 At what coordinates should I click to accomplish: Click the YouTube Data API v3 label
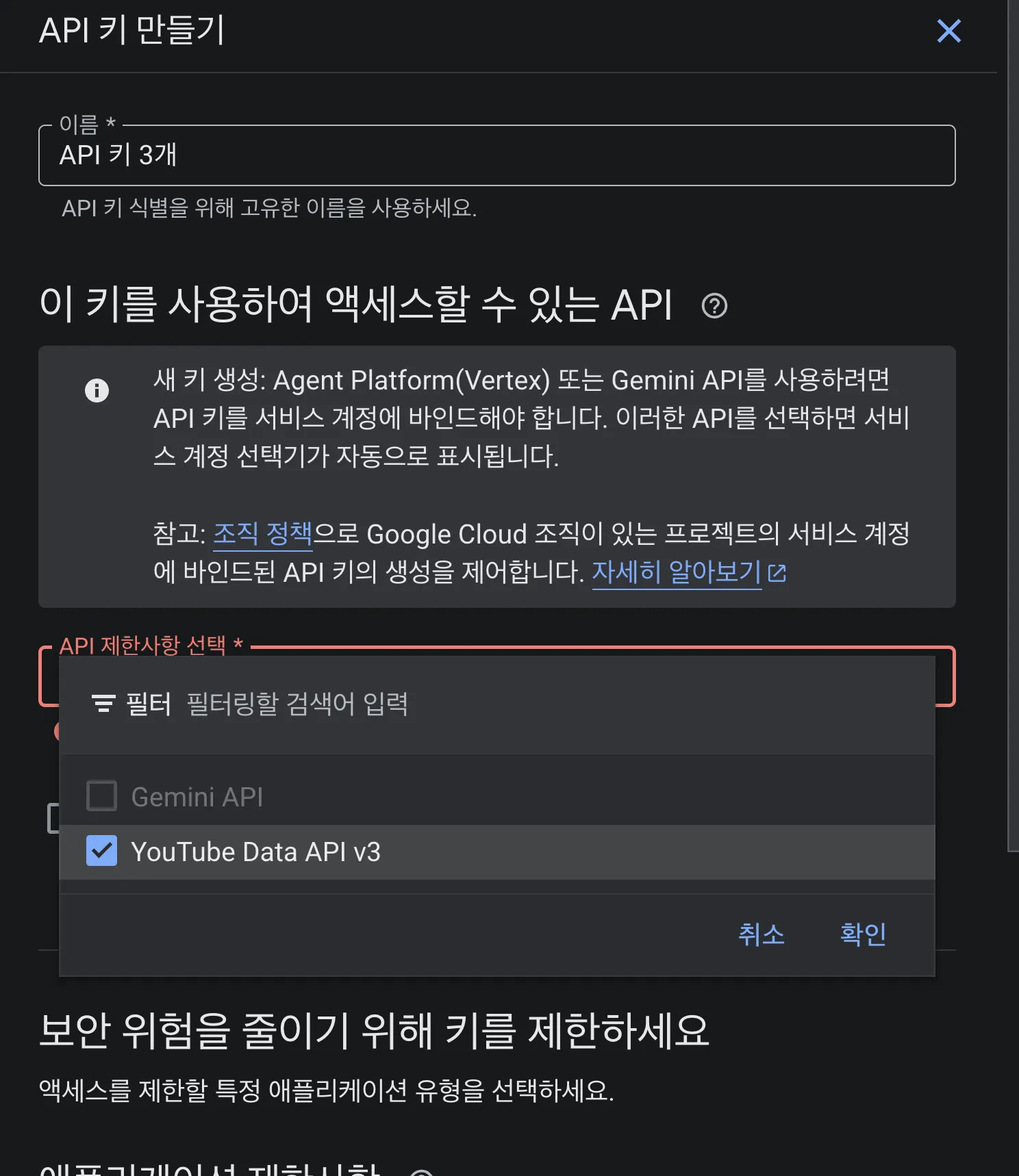pyautogui.click(x=255, y=852)
